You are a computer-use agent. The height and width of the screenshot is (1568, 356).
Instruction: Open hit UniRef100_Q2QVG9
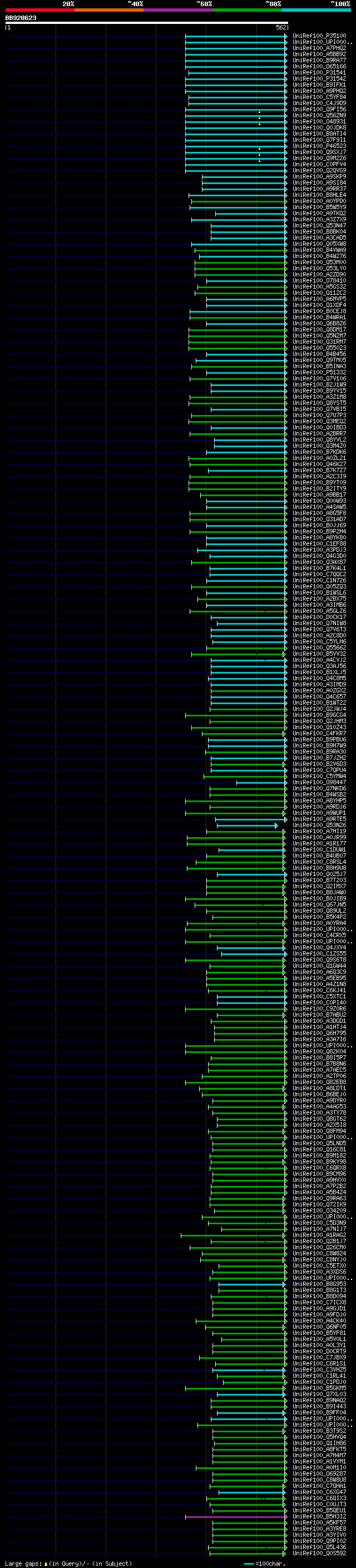[319, 170]
